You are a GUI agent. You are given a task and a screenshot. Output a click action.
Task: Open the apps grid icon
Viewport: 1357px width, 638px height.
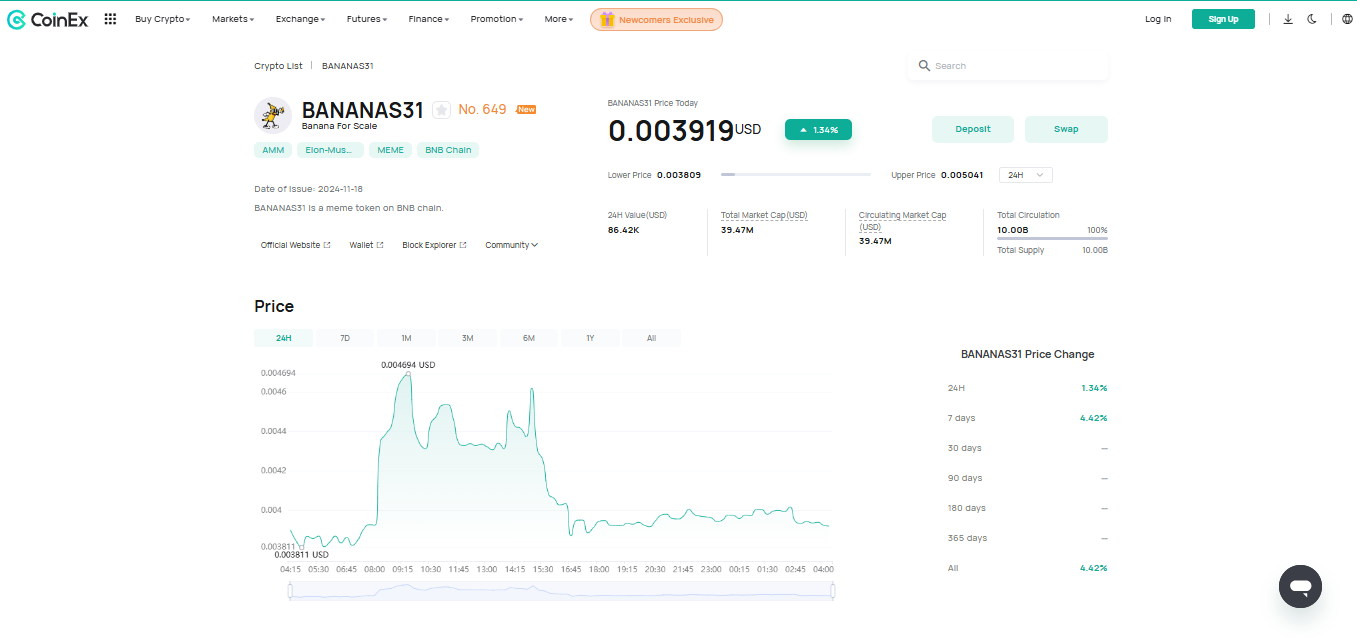pos(110,19)
